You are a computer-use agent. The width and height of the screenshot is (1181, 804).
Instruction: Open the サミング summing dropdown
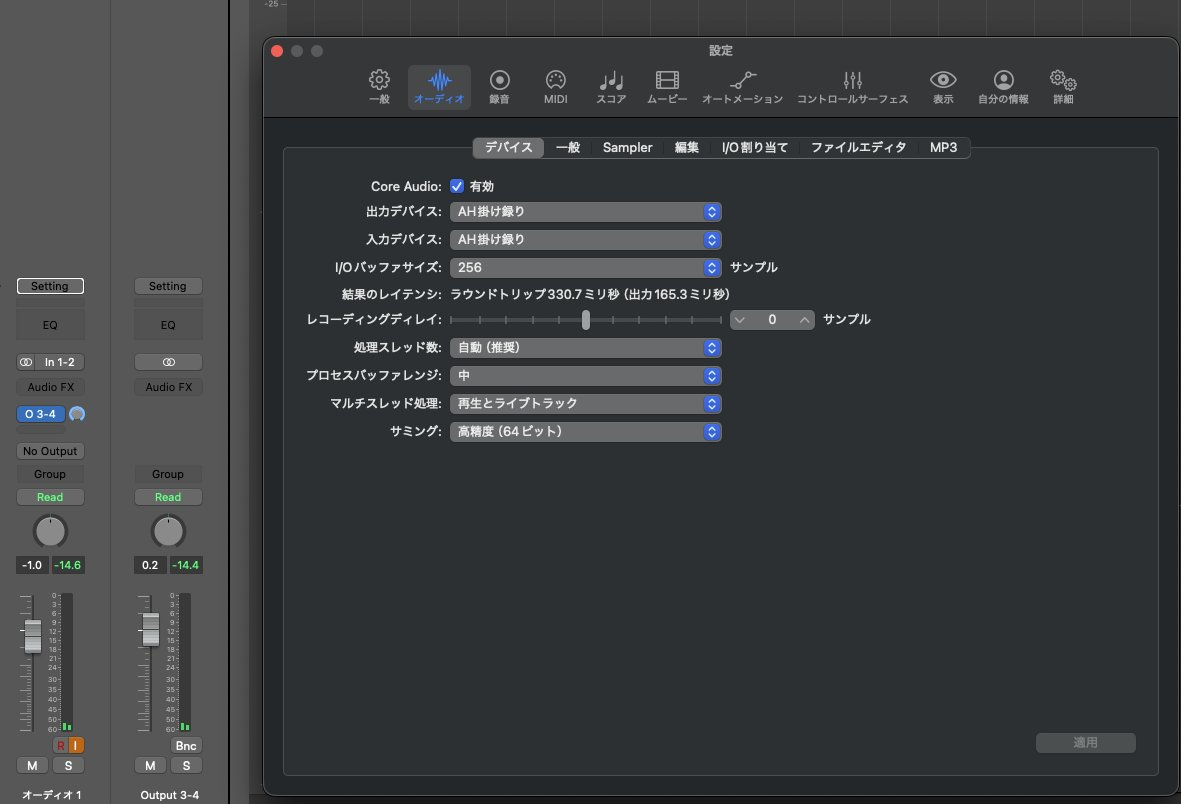click(x=585, y=432)
